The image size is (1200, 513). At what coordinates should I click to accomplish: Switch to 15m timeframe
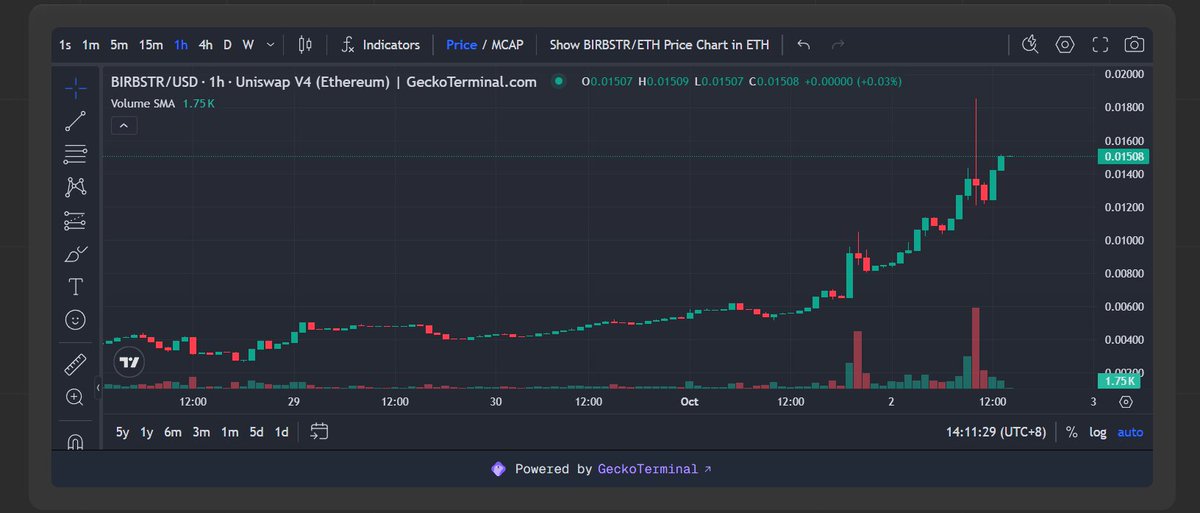[x=151, y=45]
